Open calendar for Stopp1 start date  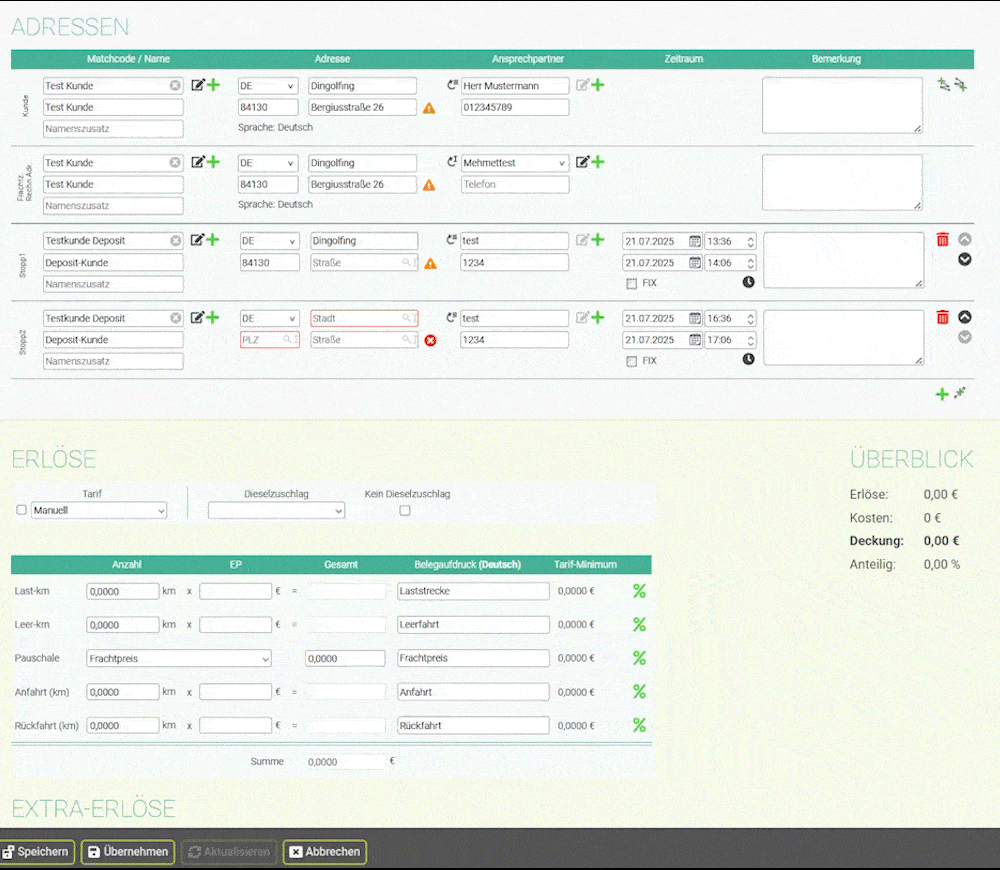[x=695, y=241]
